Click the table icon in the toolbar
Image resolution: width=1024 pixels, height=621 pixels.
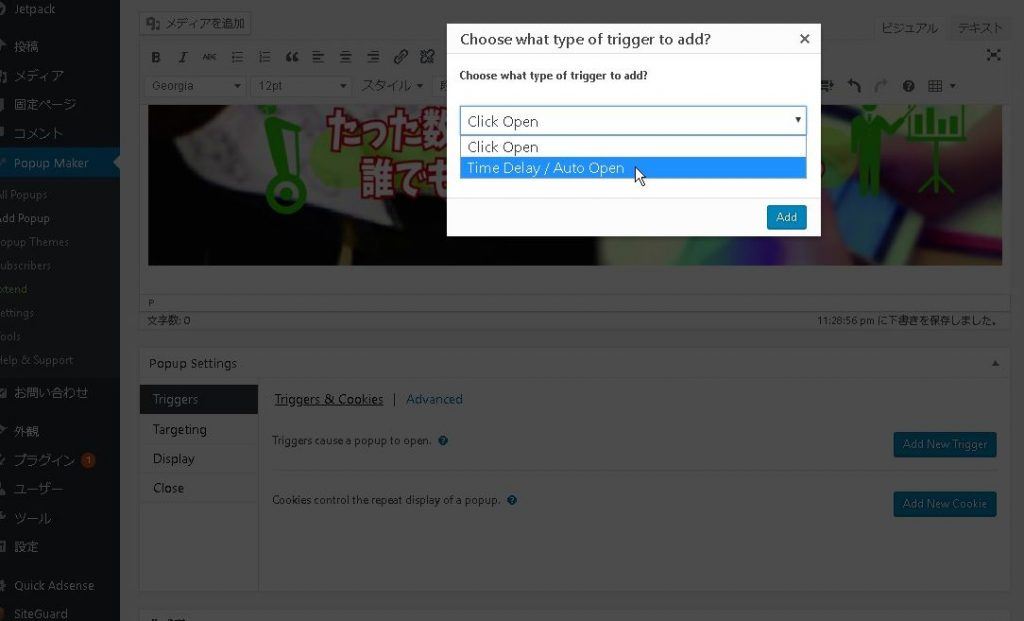[x=937, y=86]
